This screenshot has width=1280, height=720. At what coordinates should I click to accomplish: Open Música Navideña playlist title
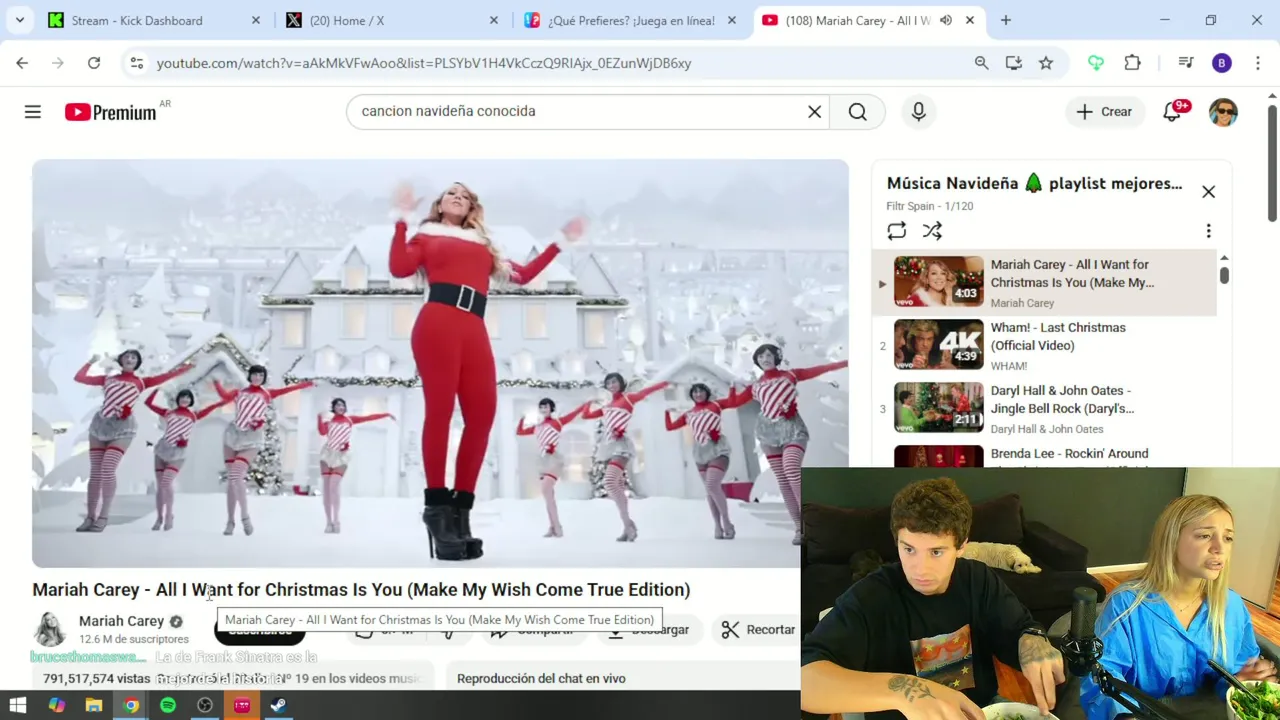point(1034,184)
